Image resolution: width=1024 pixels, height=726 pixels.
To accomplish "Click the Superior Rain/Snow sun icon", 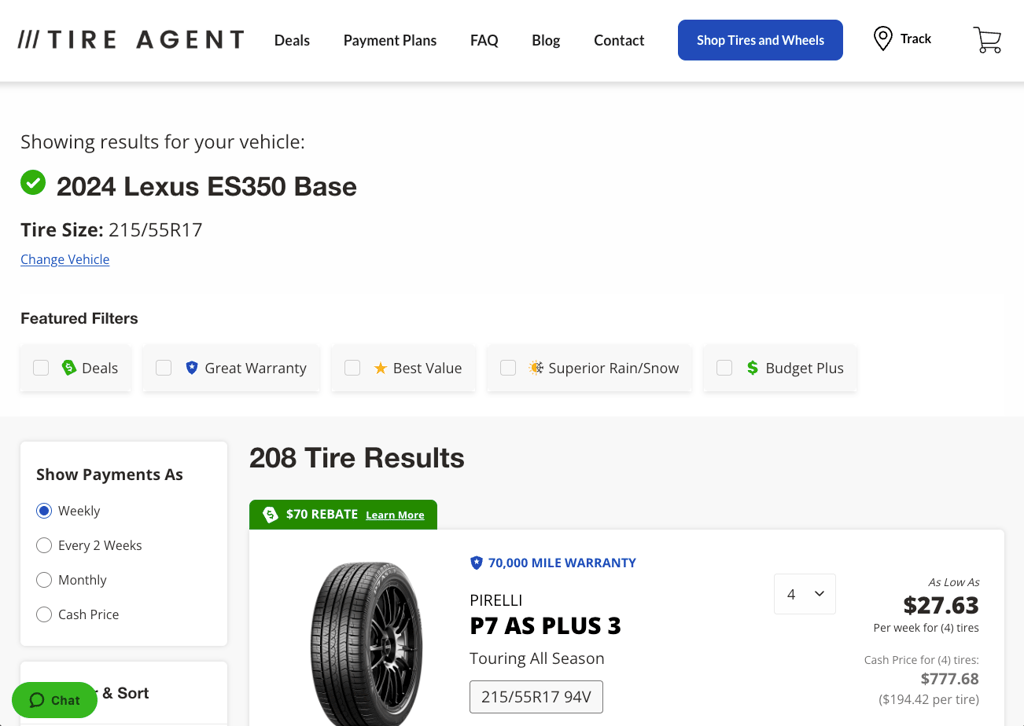I will 536,368.
